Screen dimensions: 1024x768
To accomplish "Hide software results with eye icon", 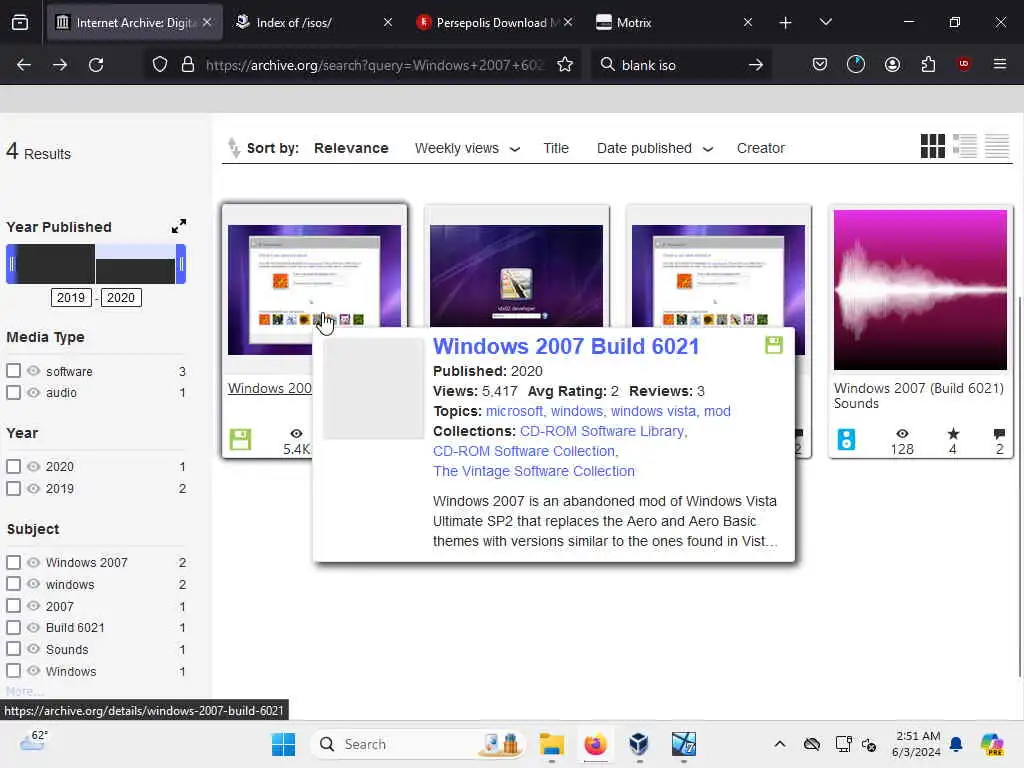I will tap(33, 370).
